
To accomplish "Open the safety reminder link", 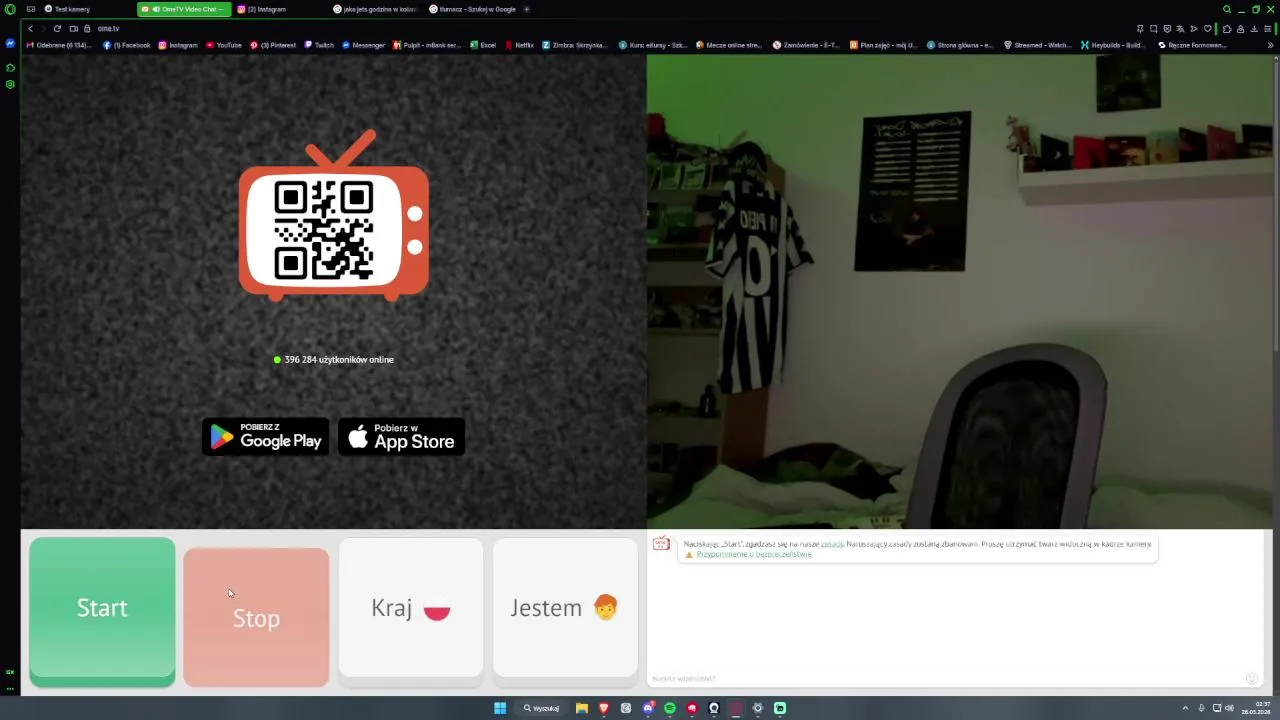I will point(754,554).
